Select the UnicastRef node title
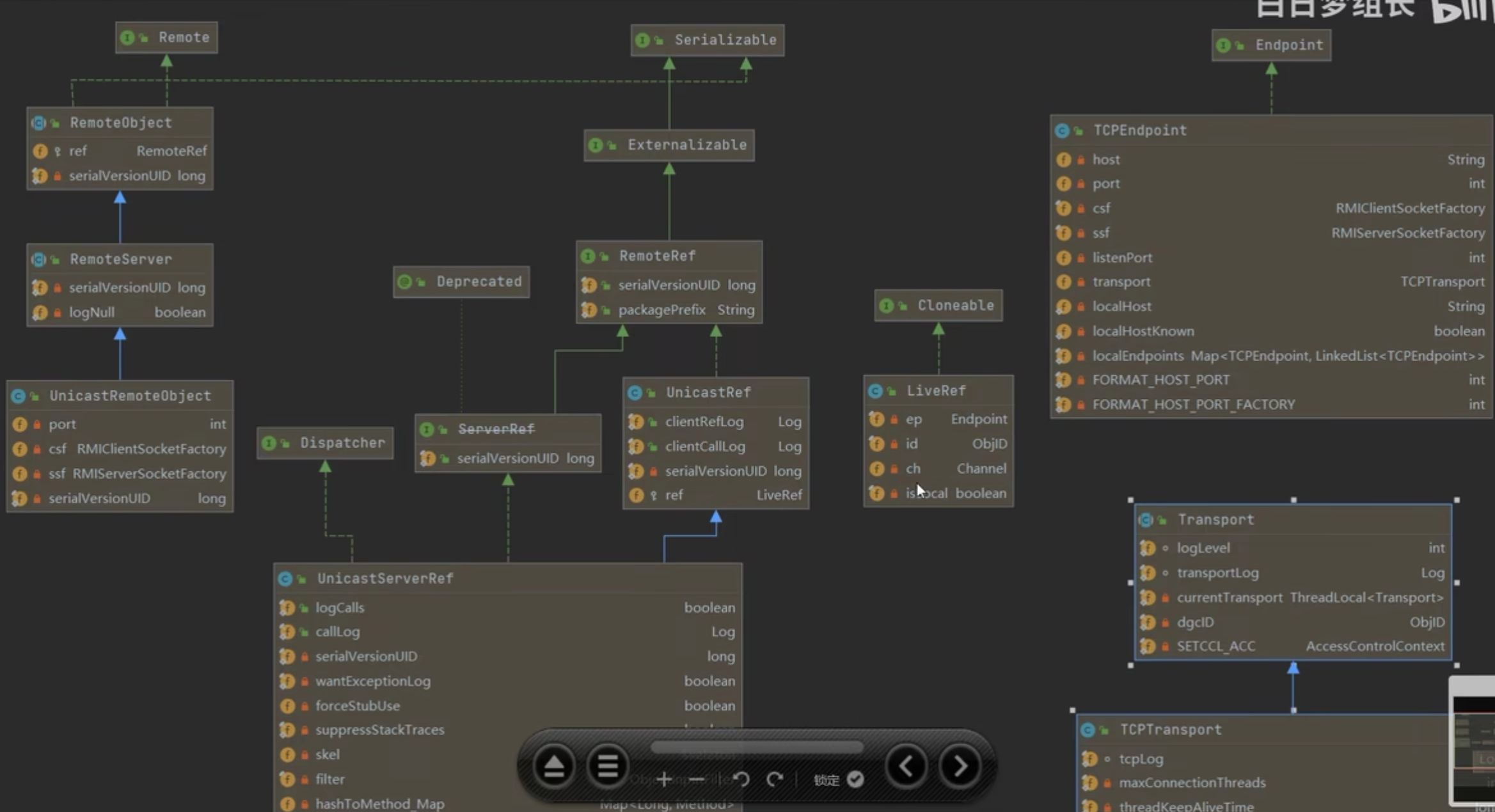 (x=708, y=392)
